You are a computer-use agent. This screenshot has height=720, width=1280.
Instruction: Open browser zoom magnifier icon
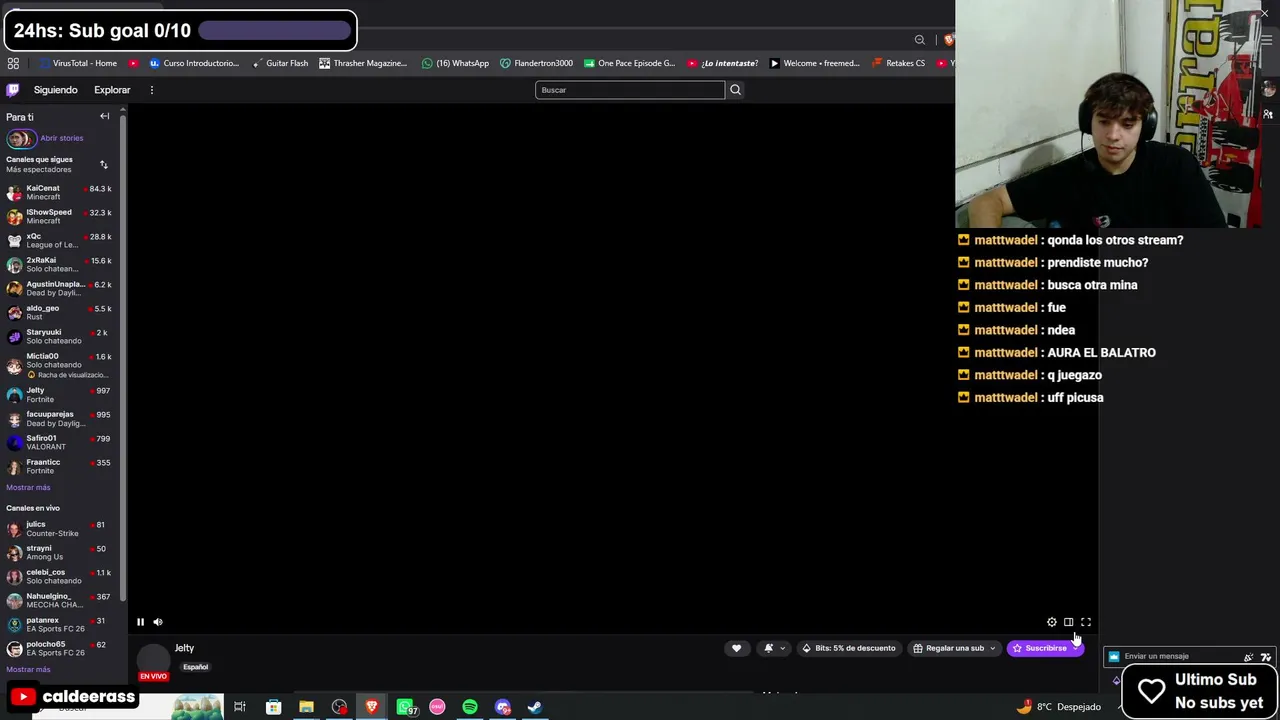click(x=919, y=40)
